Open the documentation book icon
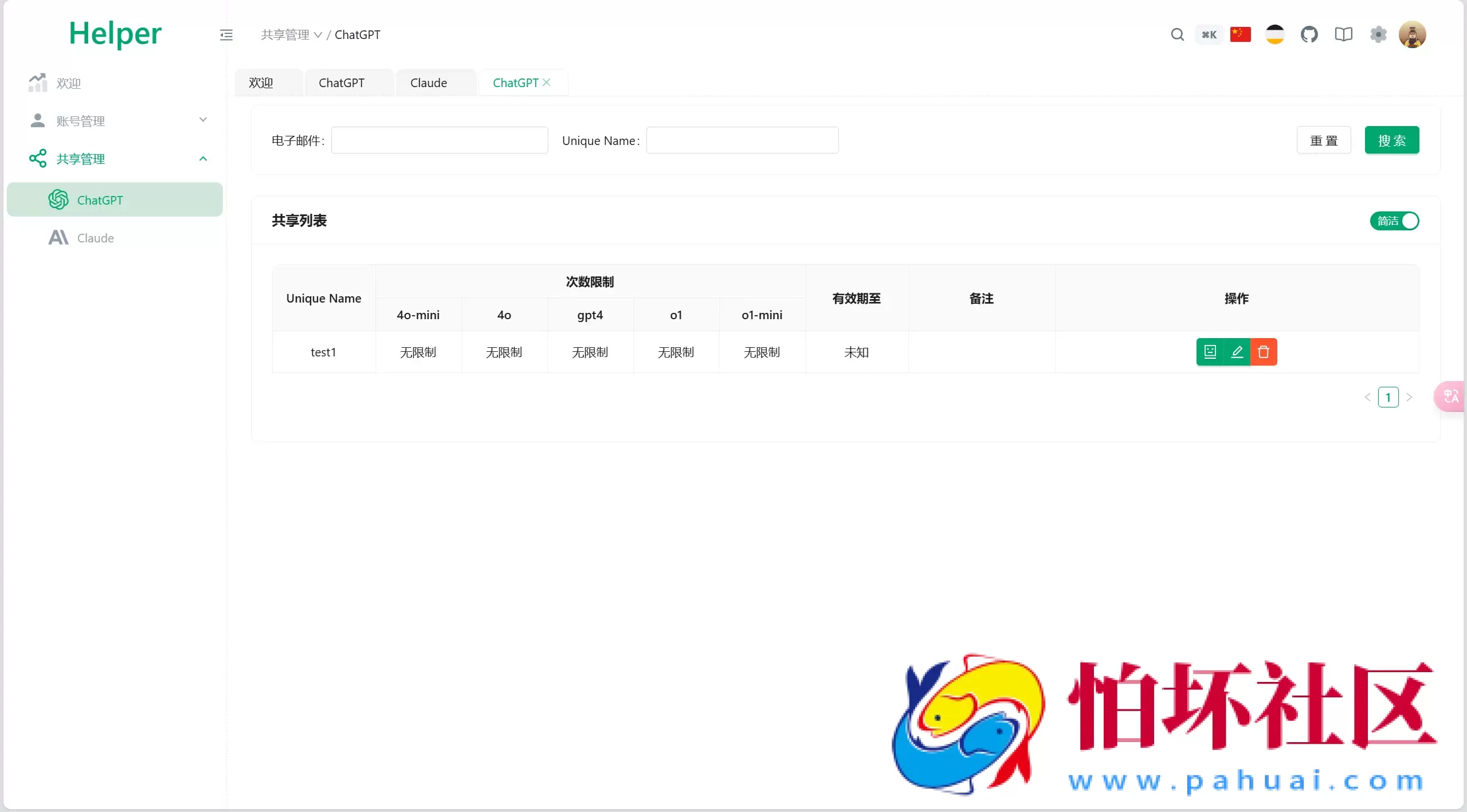This screenshot has width=1467, height=812. coord(1343,34)
